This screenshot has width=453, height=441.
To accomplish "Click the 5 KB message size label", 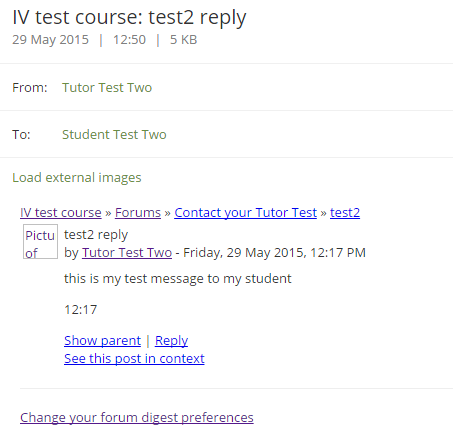I will coord(184,40).
